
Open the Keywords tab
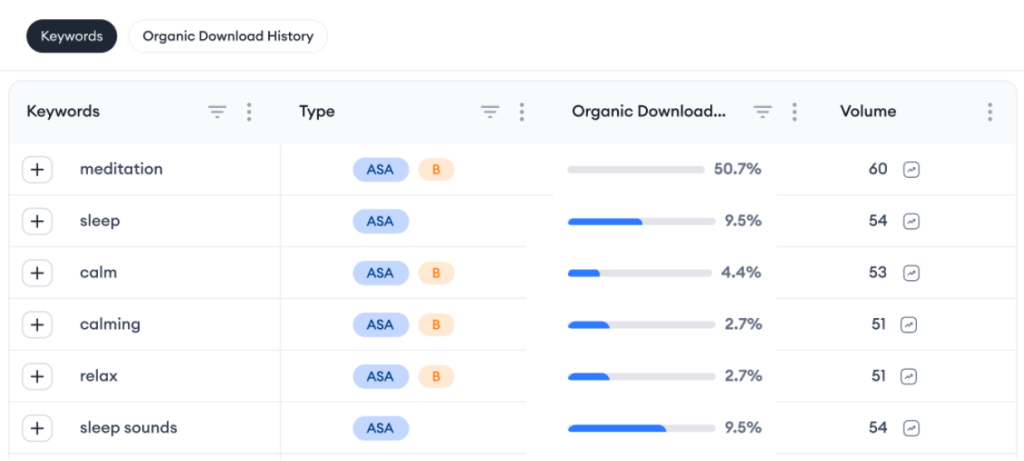(x=71, y=36)
